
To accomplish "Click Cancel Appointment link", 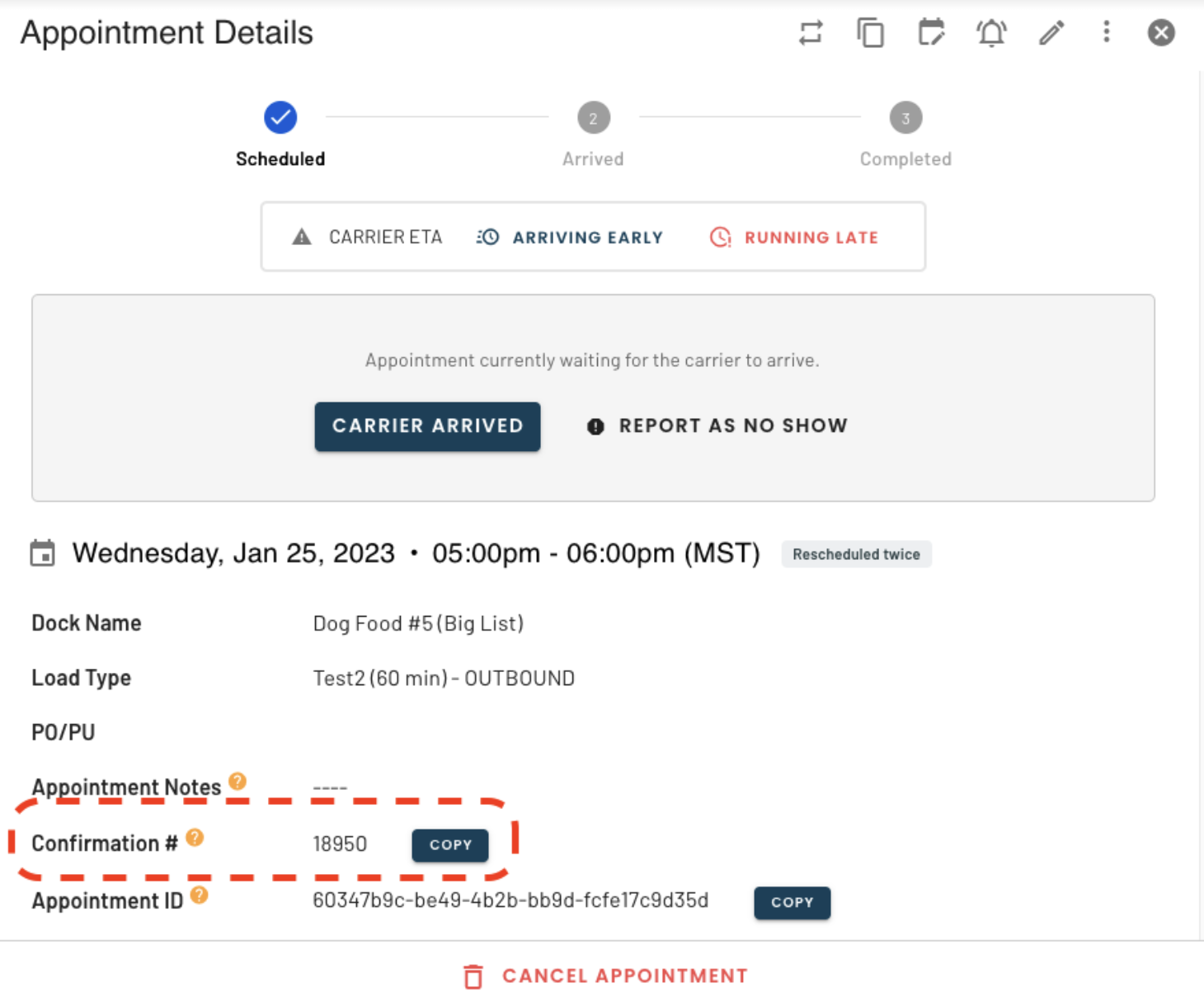I will [x=605, y=976].
